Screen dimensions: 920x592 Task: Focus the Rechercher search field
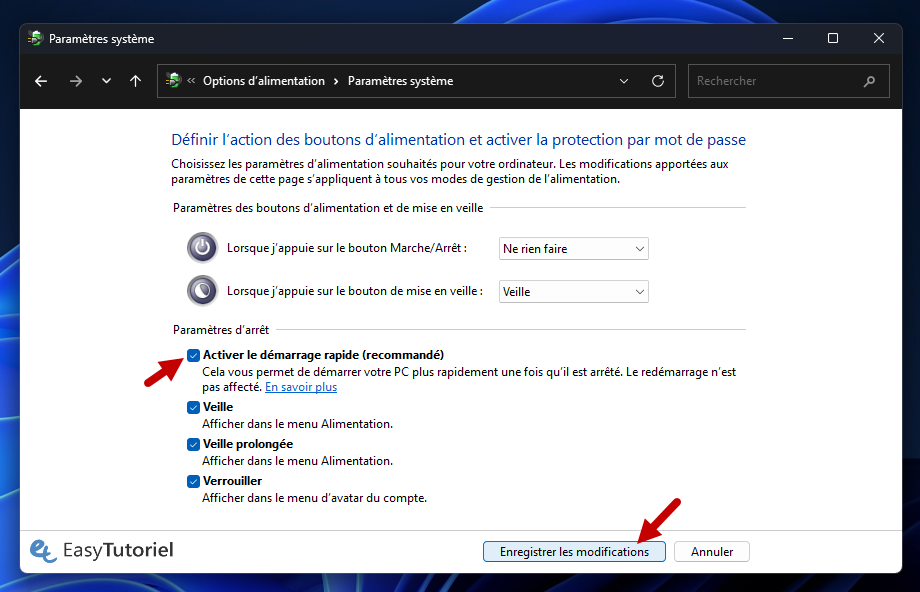789,81
